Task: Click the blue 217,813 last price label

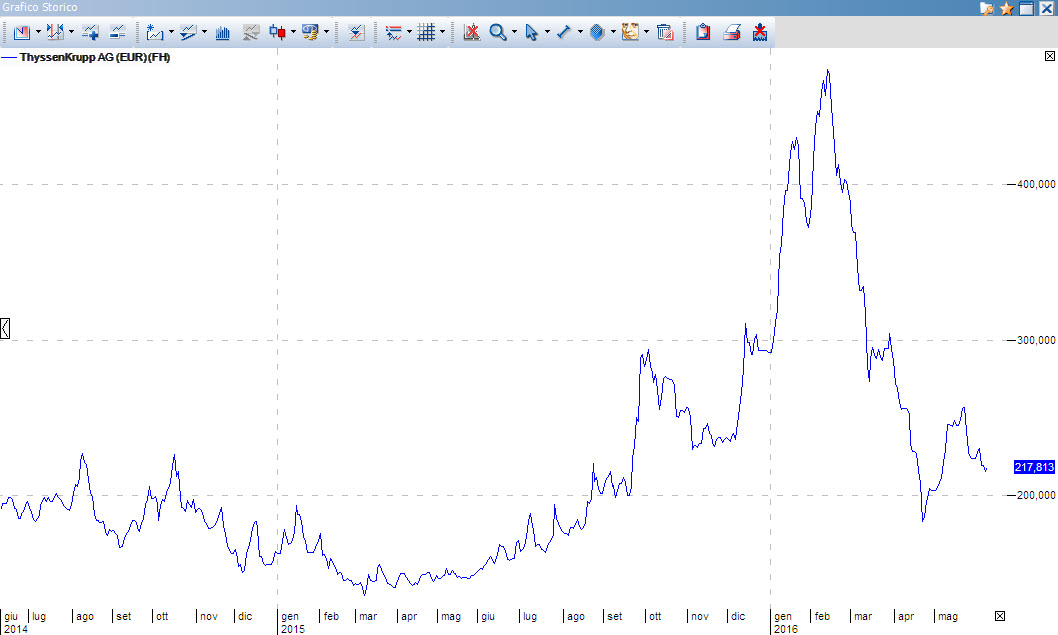Action: 1034,467
